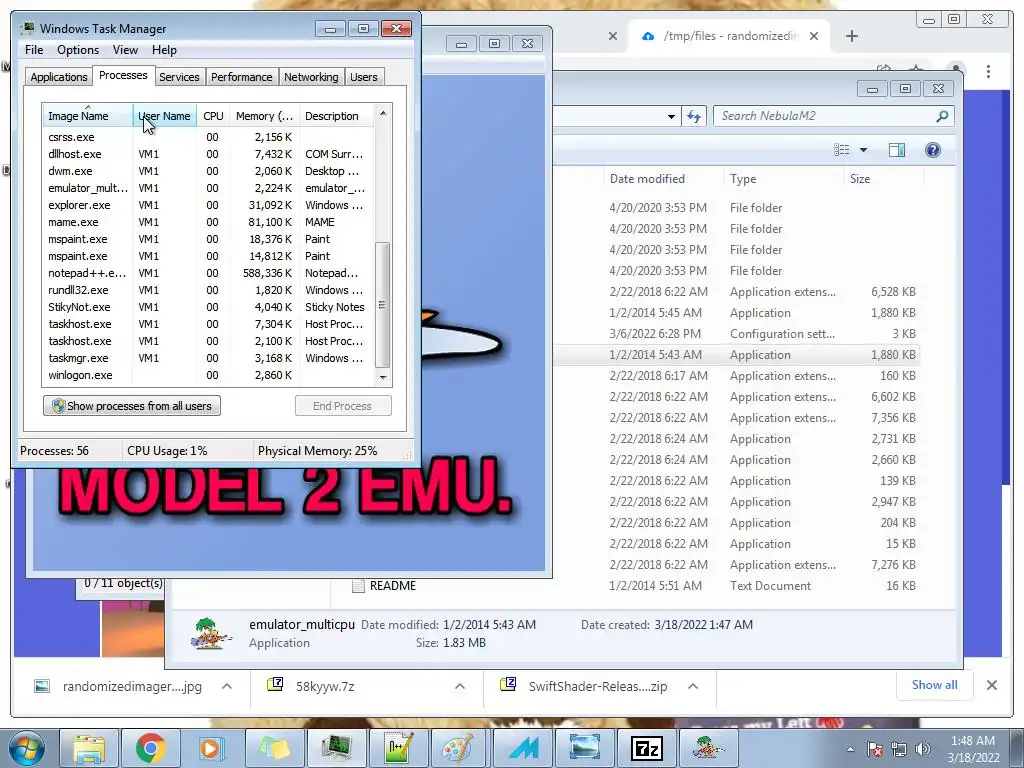Sort processes by Image Name column
This screenshot has width=1024, height=768.
tap(88, 116)
